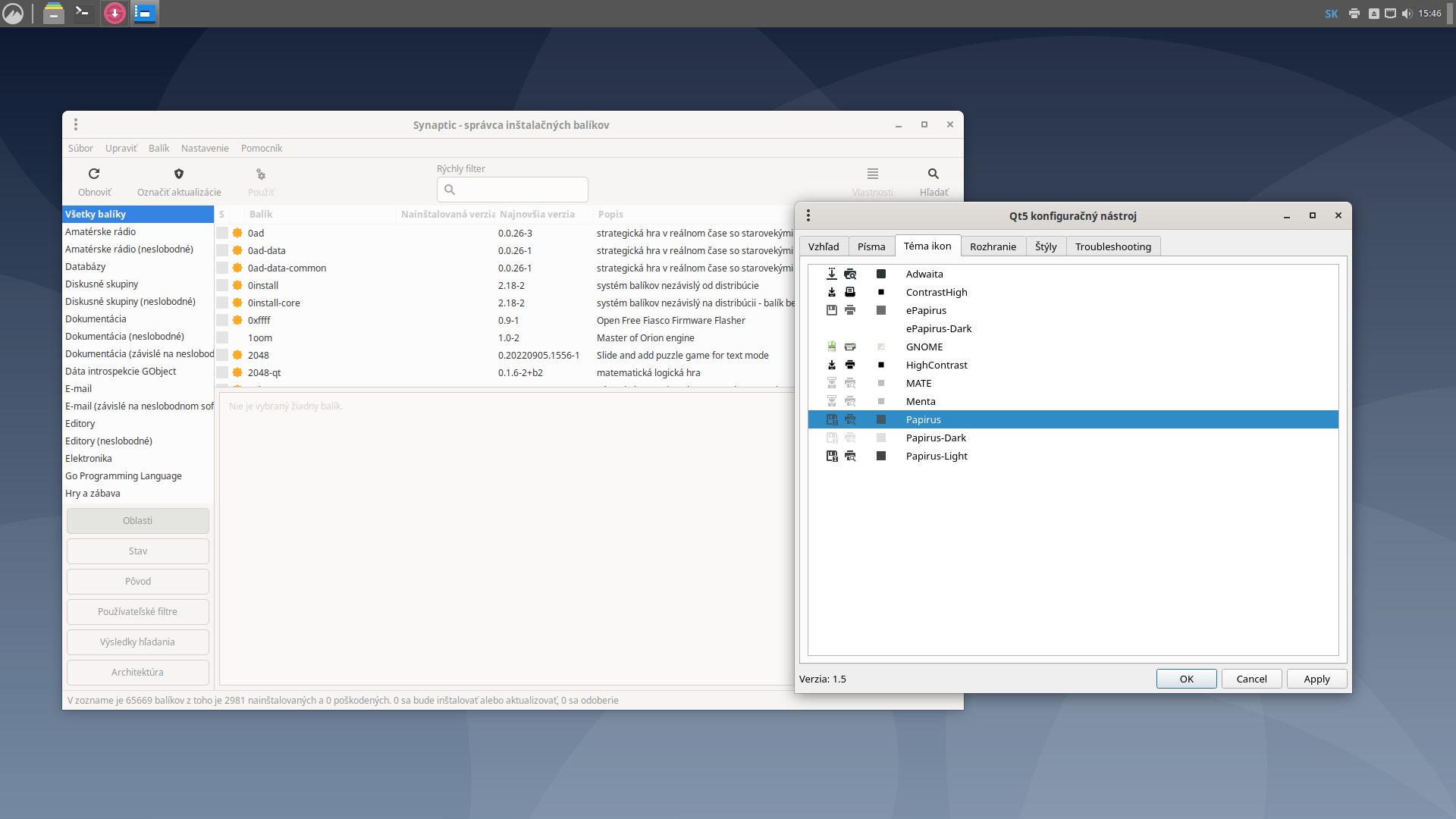
Task: Click the pink download app in the panel
Action: pos(115,13)
